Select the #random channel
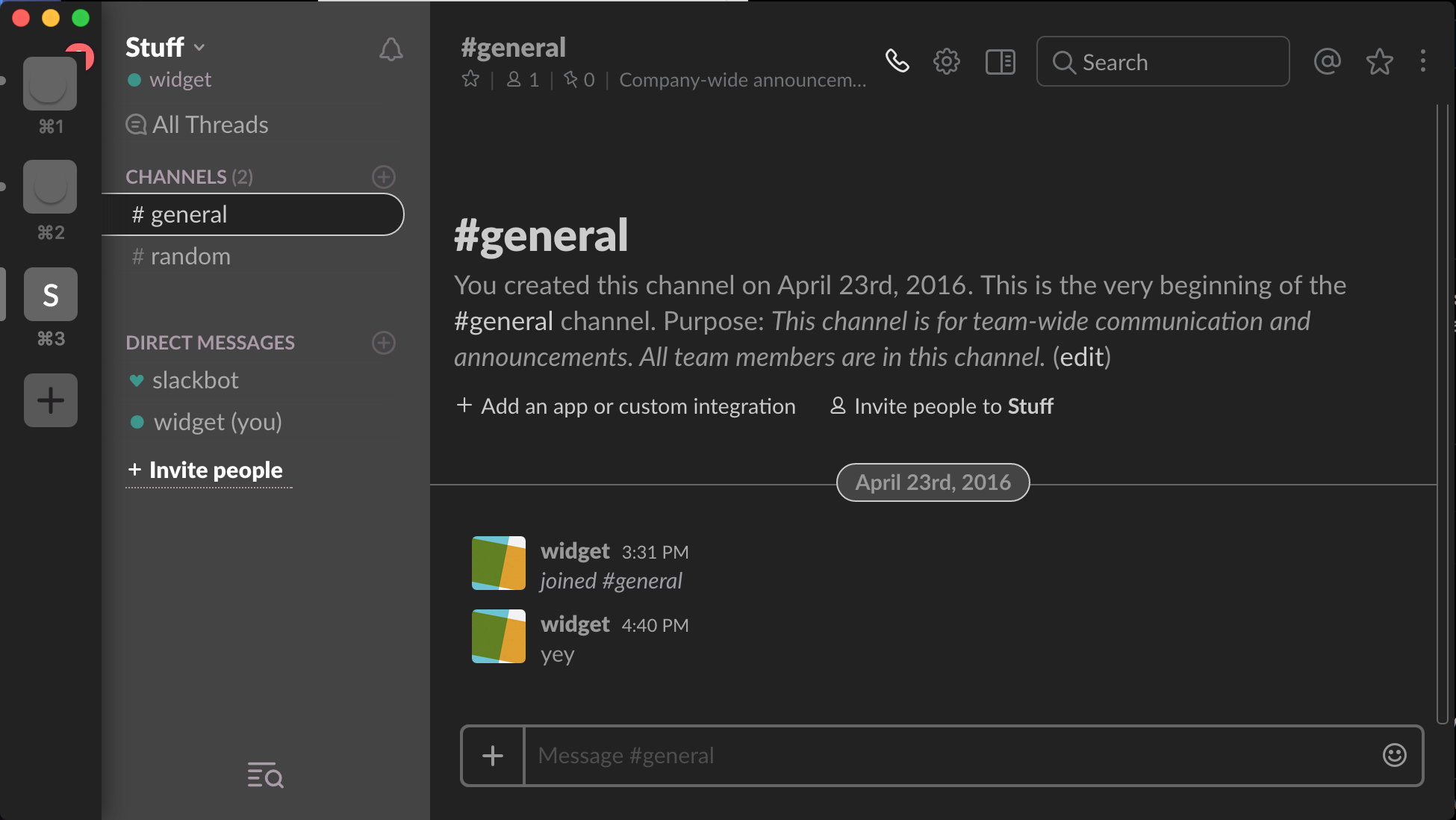Screen dimensions: 1456x820 pyautogui.click(x=190, y=255)
